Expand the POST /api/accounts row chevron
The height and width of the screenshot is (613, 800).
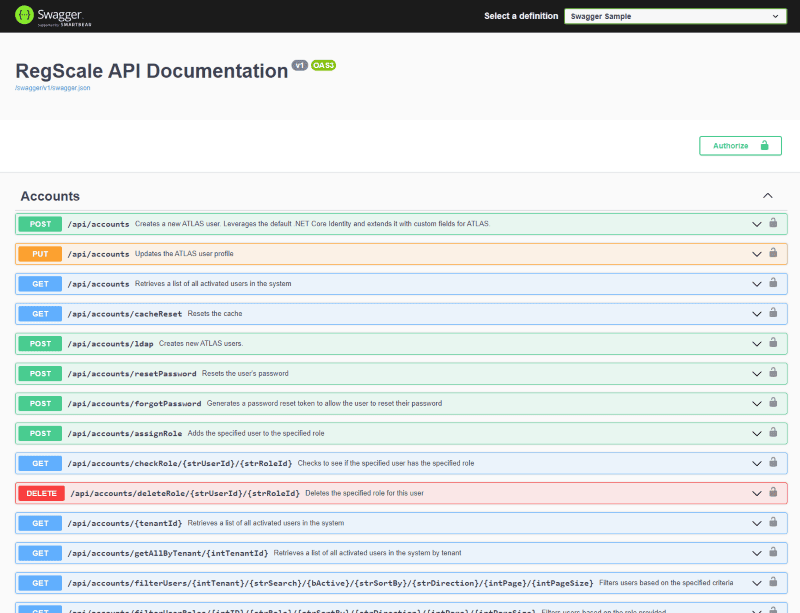pyautogui.click(x=757, y=224)
